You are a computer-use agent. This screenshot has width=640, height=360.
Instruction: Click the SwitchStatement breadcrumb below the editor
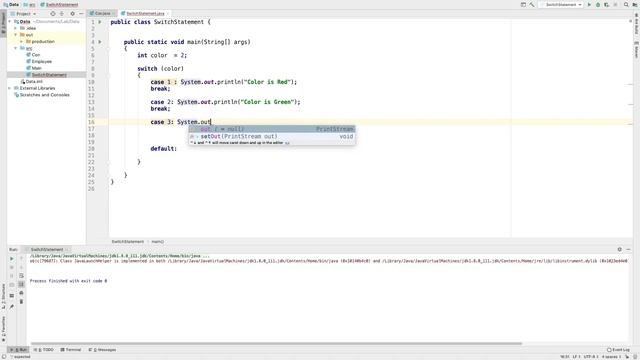coord(128,242)
